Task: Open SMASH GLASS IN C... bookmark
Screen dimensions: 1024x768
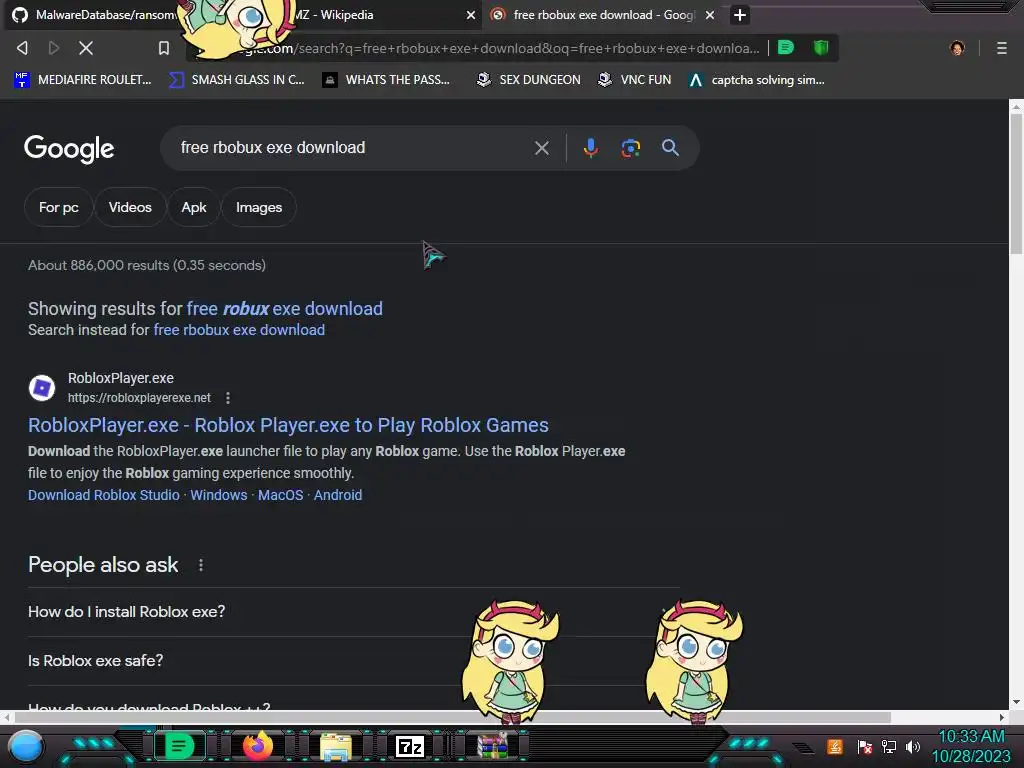Action: (x=236, y=80)
